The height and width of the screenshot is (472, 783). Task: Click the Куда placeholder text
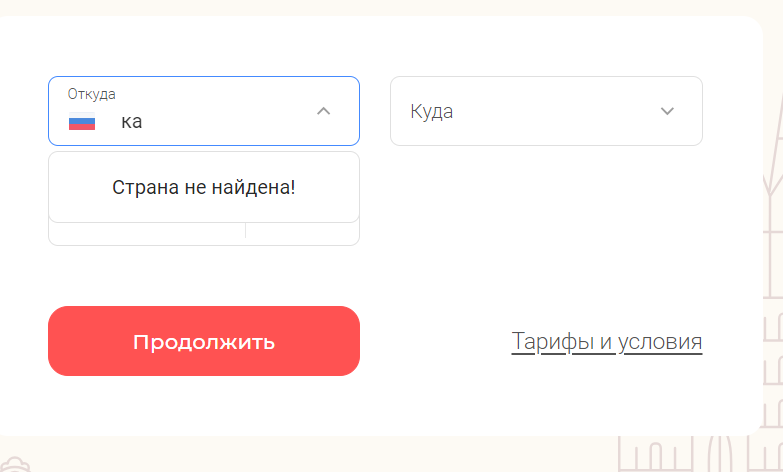(x=431, y=111)
